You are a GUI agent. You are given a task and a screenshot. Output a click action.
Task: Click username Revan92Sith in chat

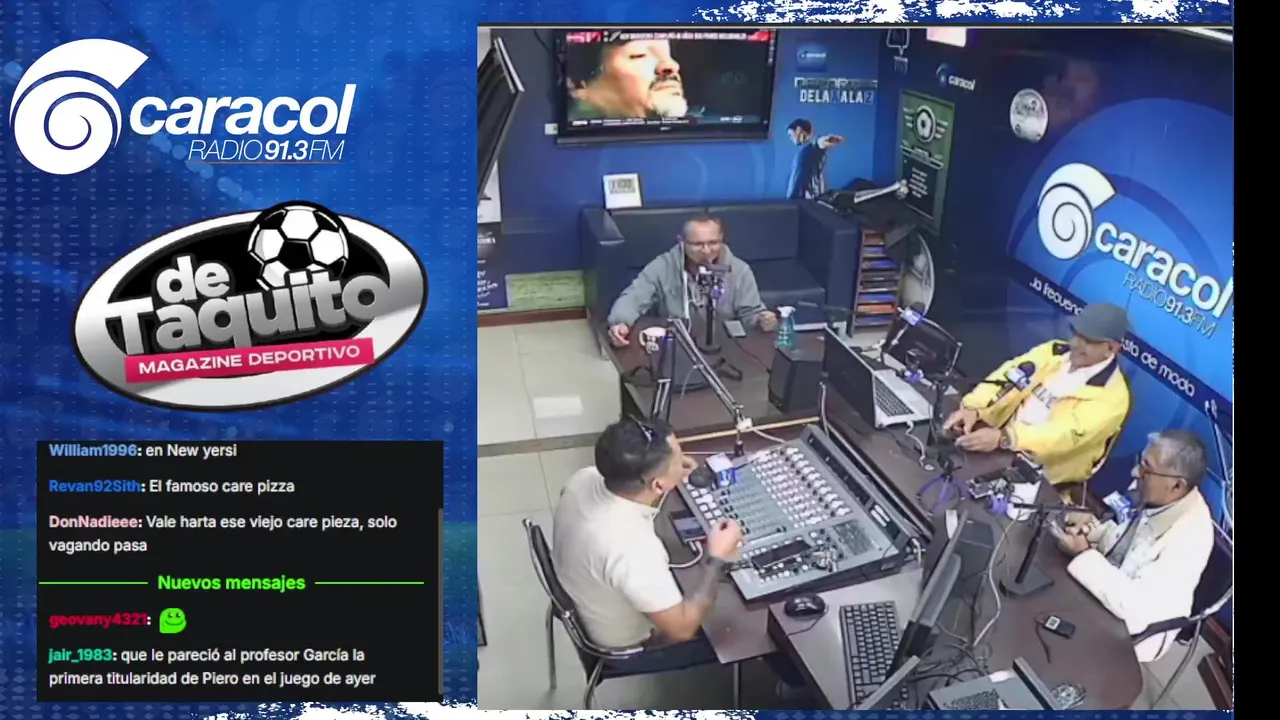tap(94, 487)
